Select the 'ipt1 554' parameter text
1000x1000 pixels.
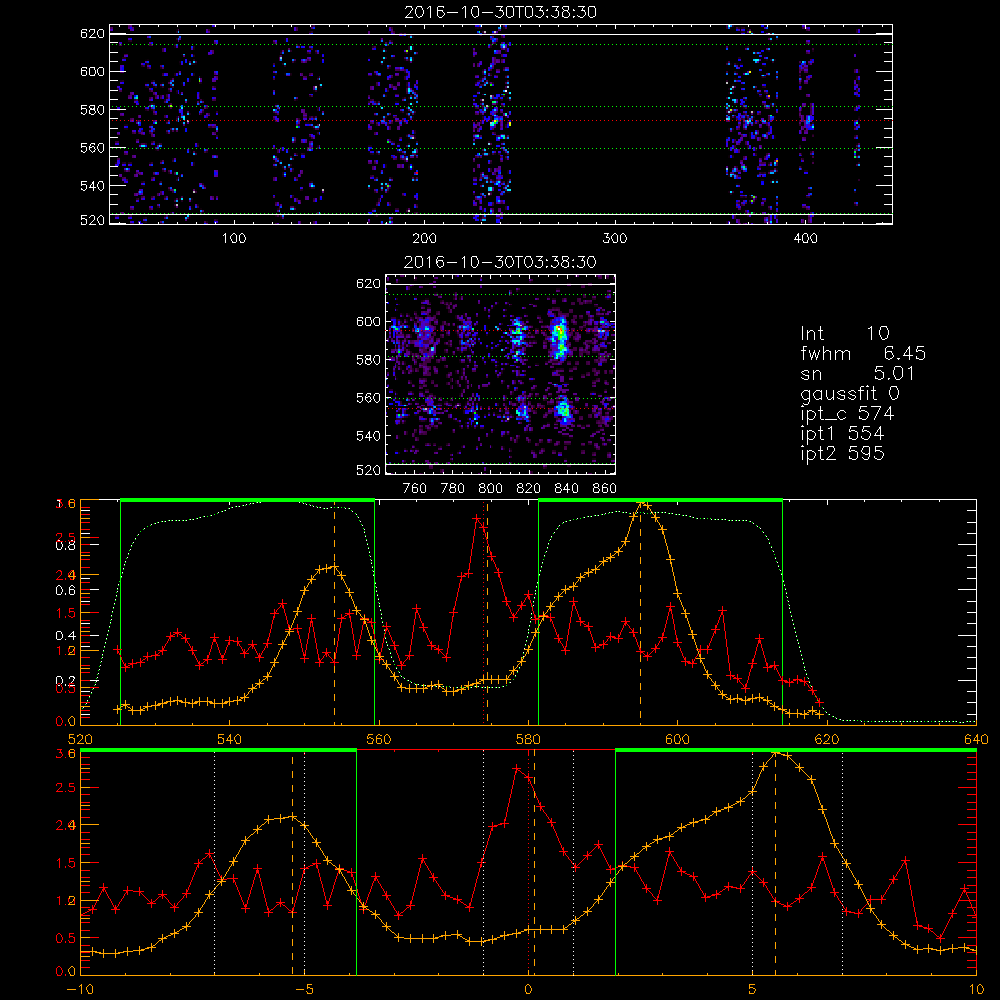(842, 434)
